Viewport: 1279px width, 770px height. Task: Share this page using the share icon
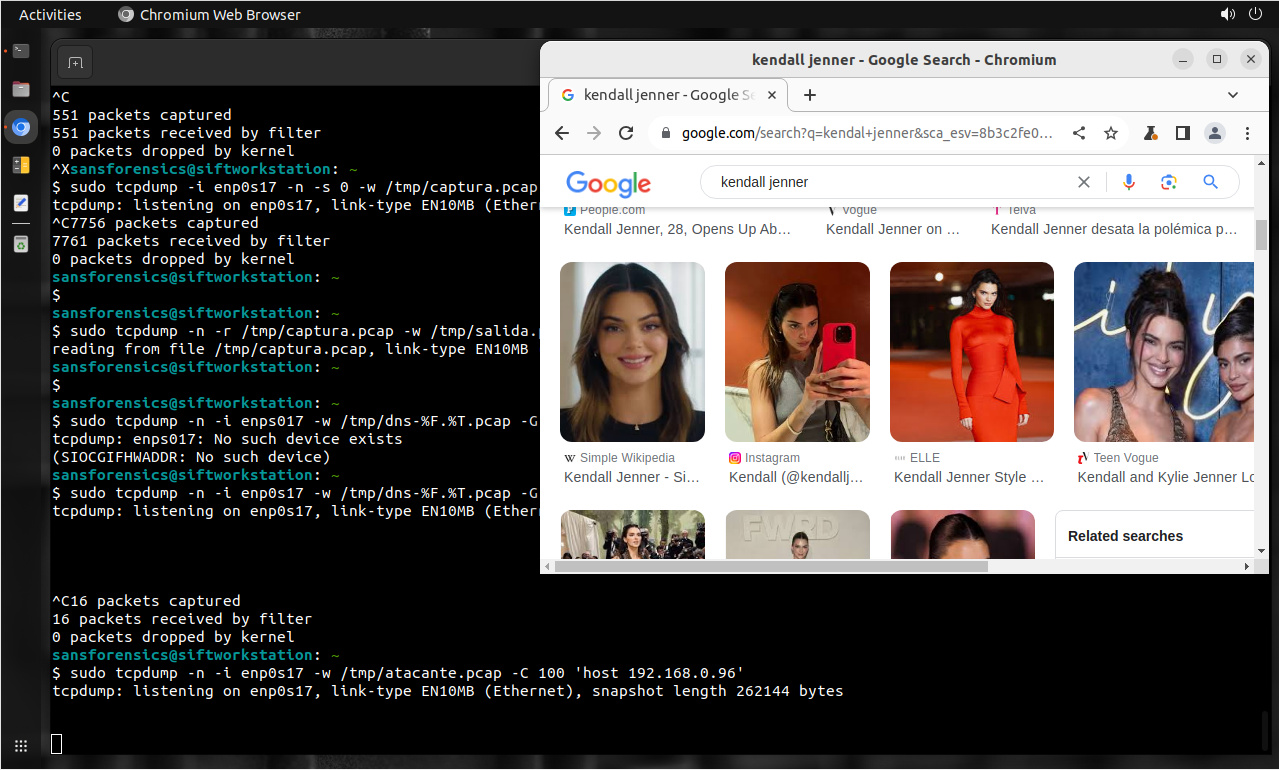[1079, 133]
